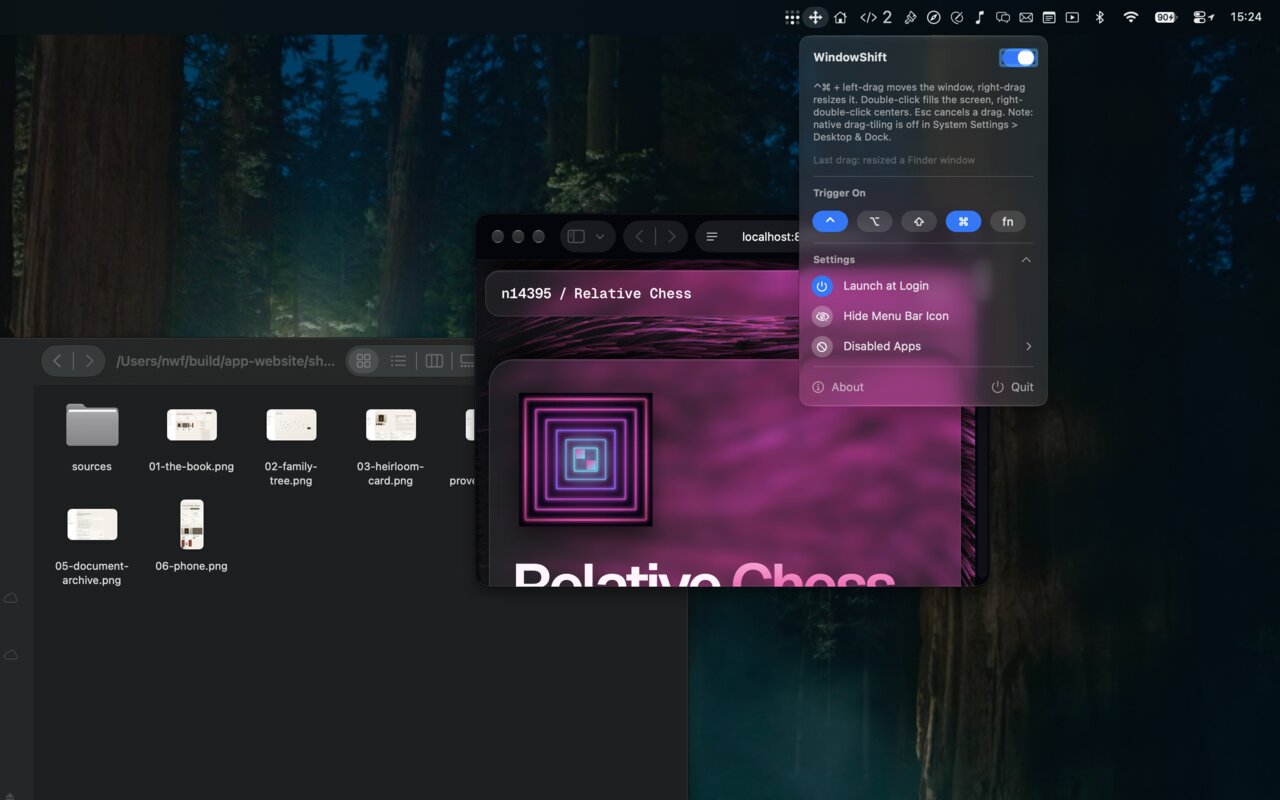Image resolution: width=1280 pixels, height=800 pixels.
Task: Open Control Center from menu bar
Action: (1203, 17)
